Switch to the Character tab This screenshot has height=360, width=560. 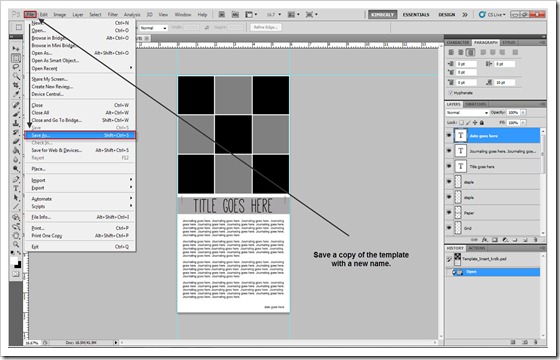click(x=458, y=42)
